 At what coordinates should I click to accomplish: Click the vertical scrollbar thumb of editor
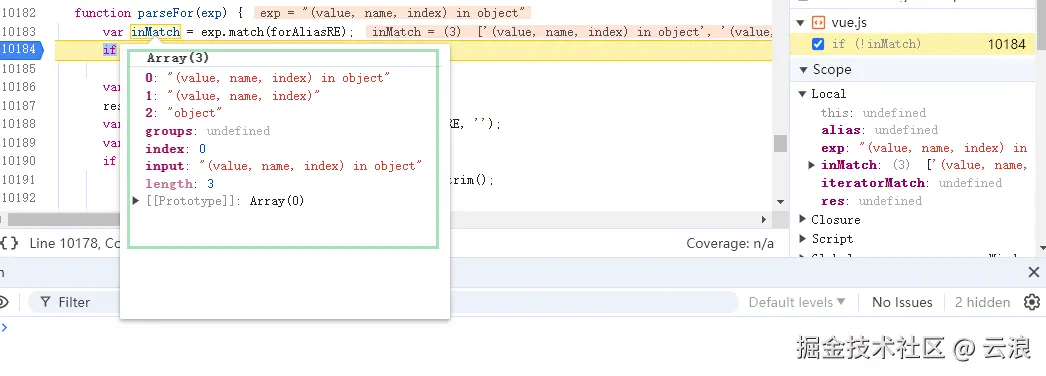coord(780,143)
